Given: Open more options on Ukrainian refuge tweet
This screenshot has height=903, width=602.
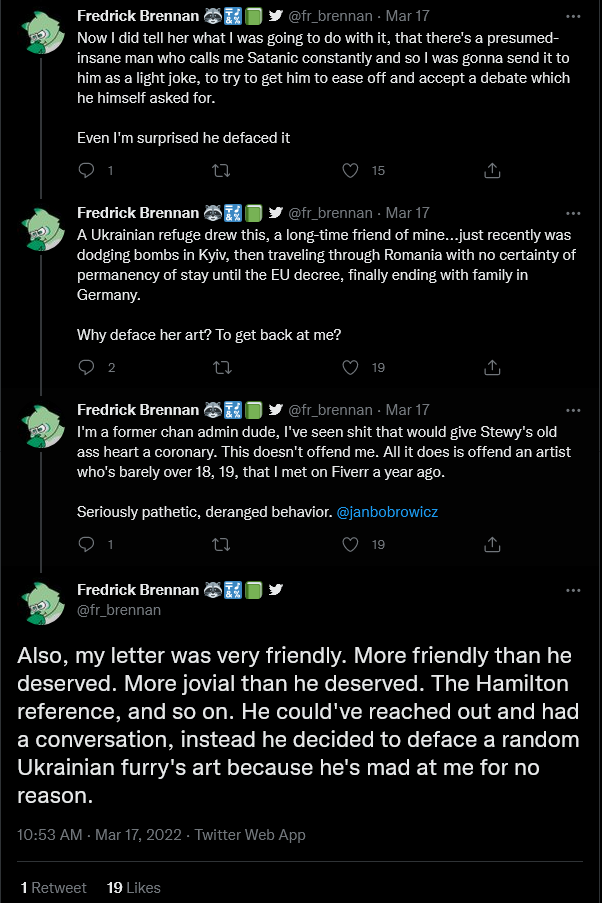Looking at the screenshot, I should click(573, 213).
